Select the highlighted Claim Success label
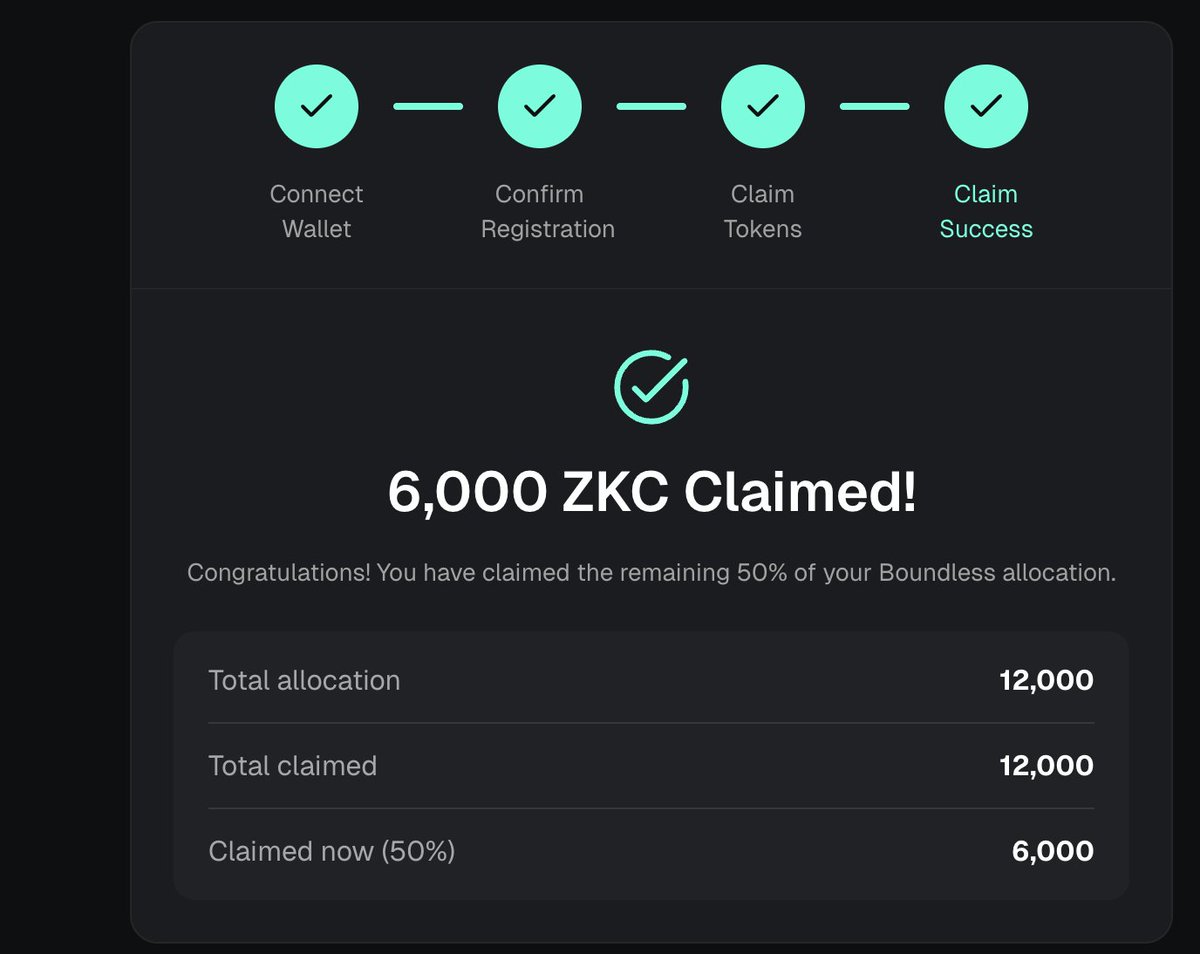1200x954 pixels. coord(985,211)
